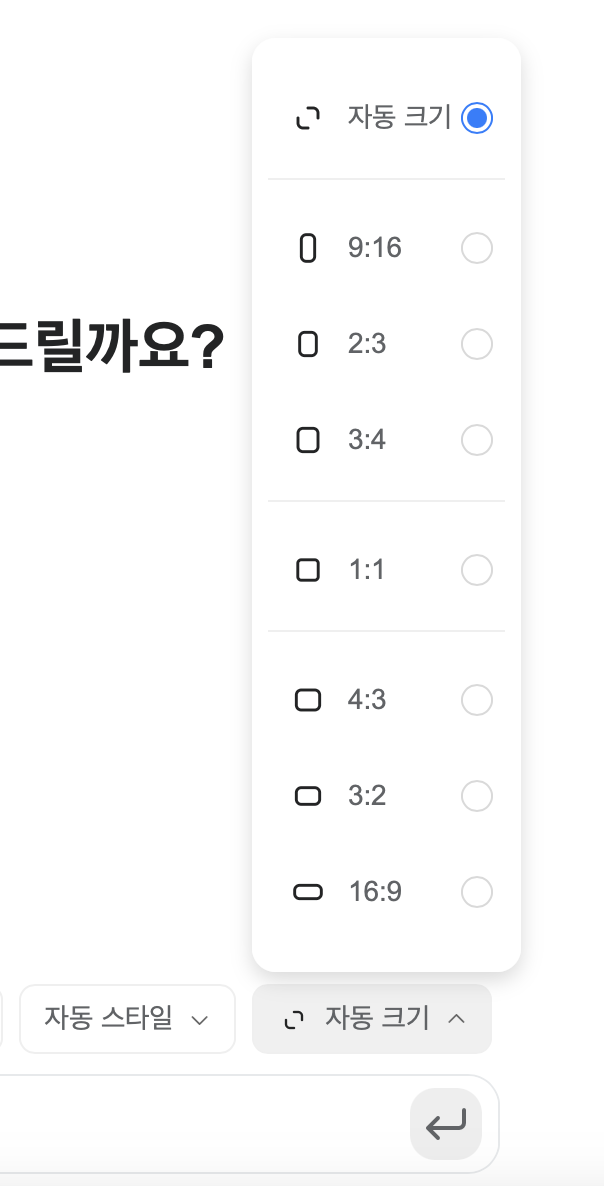Select the 16:9 widescreen ratio icon

[308, 891]
